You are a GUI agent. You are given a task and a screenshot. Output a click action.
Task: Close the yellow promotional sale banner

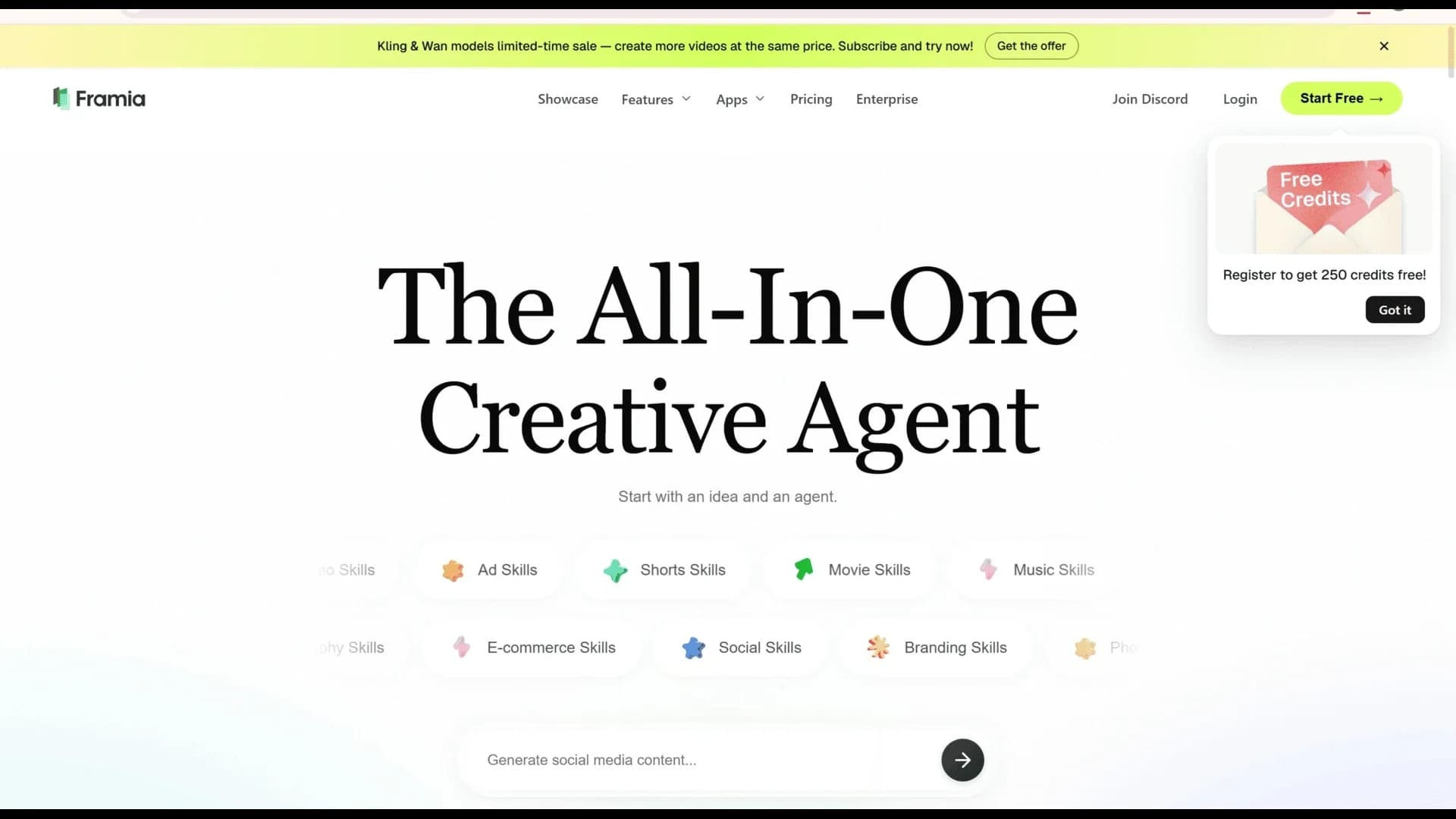[1384, 46]
